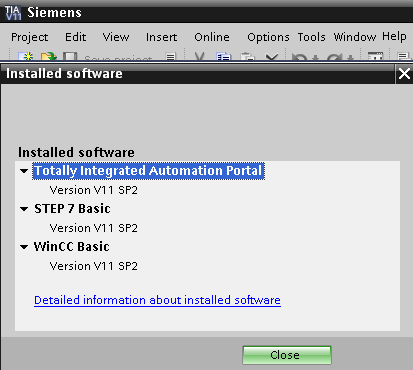Open the Options menu

point(268,37)
